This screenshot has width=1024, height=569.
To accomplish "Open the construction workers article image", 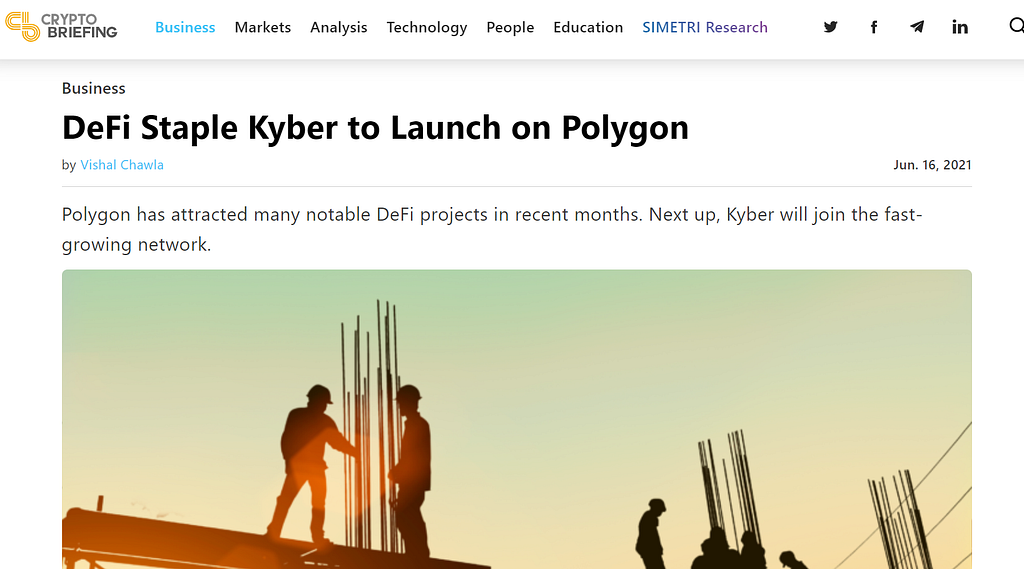I will coord(517,419).
